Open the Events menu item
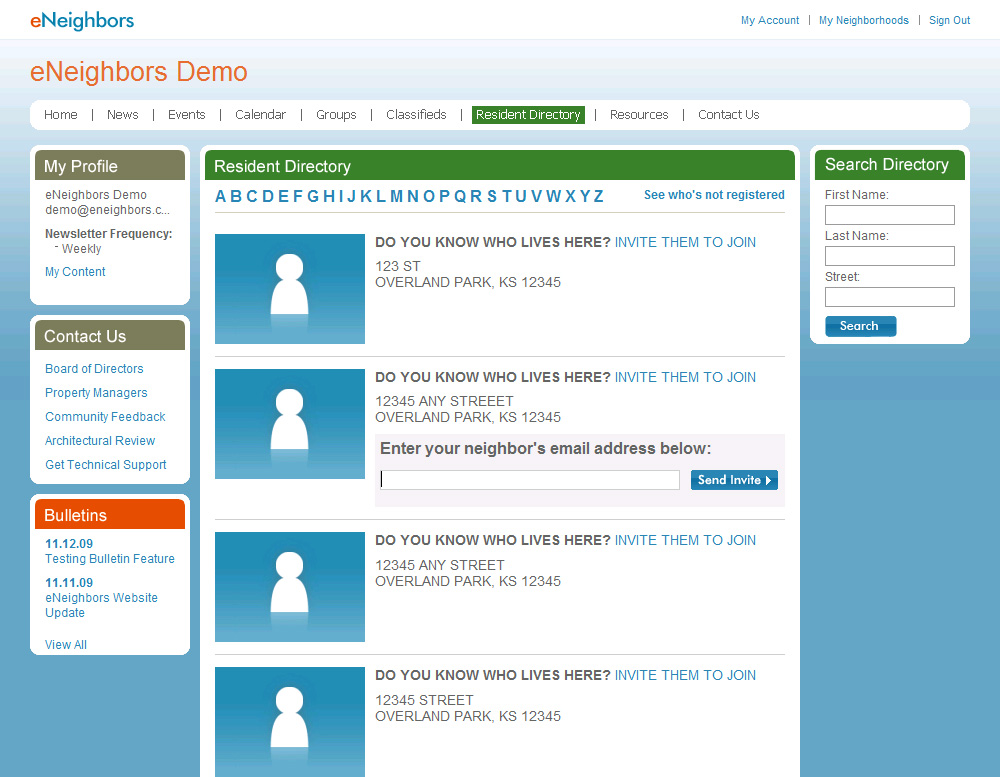Image resolution: width=1000 pixels, height=777 pixels. click(x=186, y=115)
